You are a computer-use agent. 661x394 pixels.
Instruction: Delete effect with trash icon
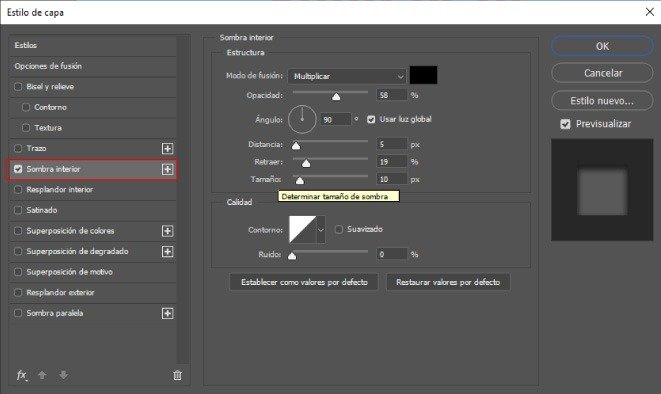177,375
